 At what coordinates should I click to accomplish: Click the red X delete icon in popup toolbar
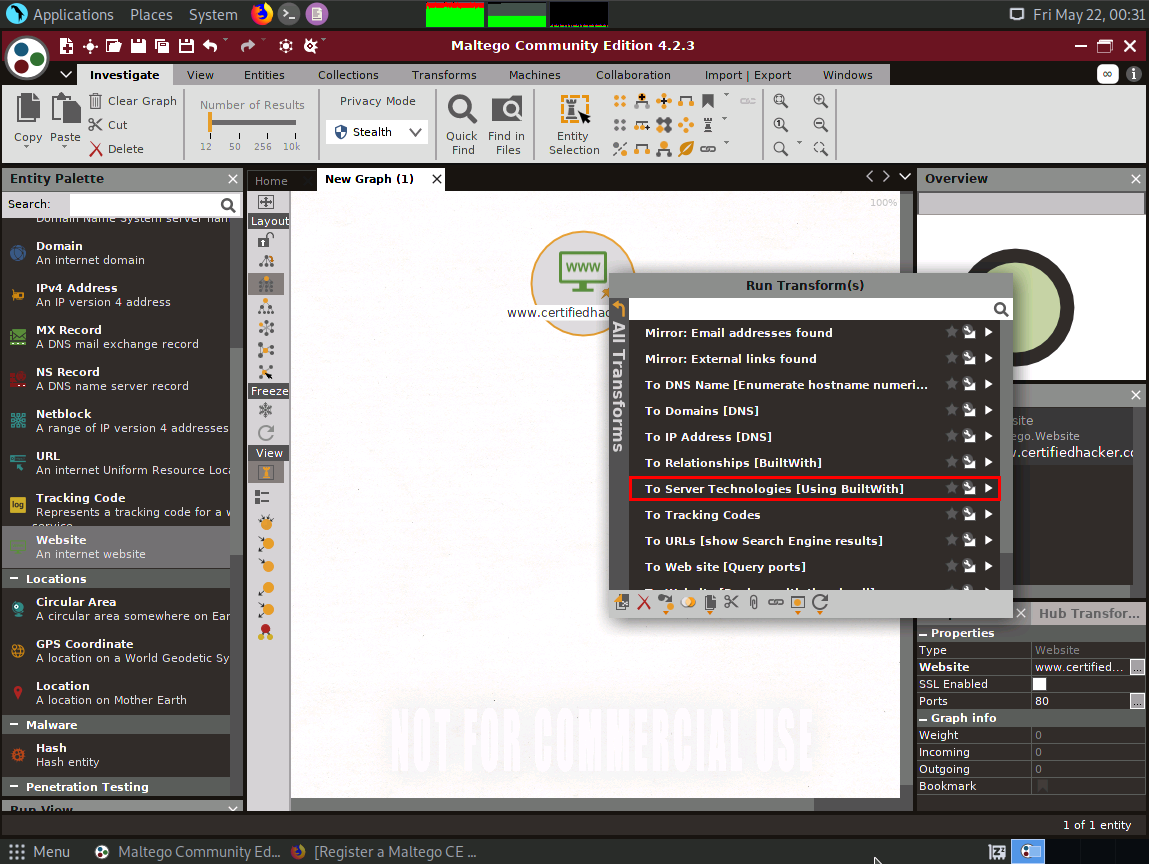[x=643, y=602]
